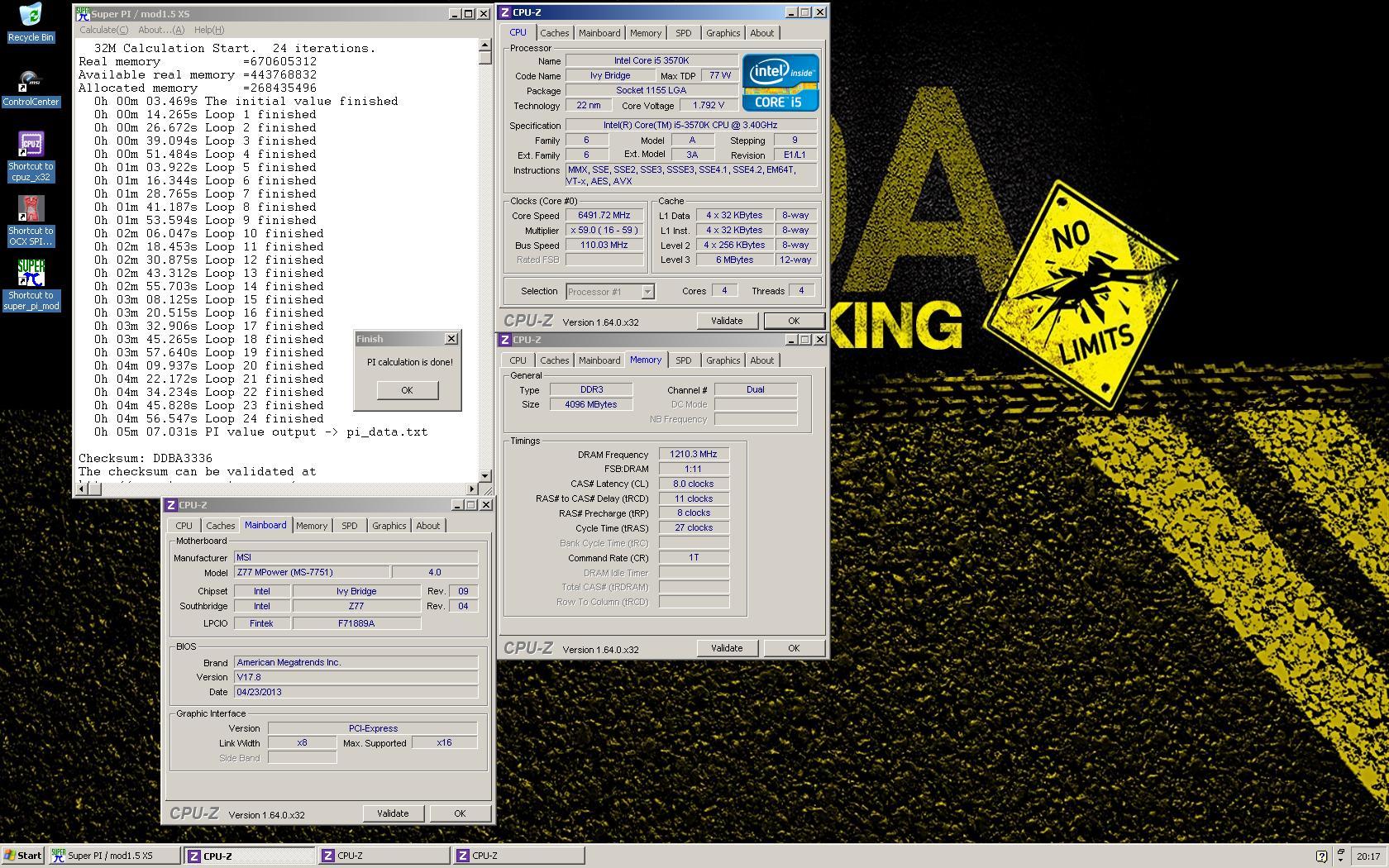Click the DRAM Frequency value 1210.3 MHz
Viewport: 1389px width, 868px height.
tap(694, 454)
